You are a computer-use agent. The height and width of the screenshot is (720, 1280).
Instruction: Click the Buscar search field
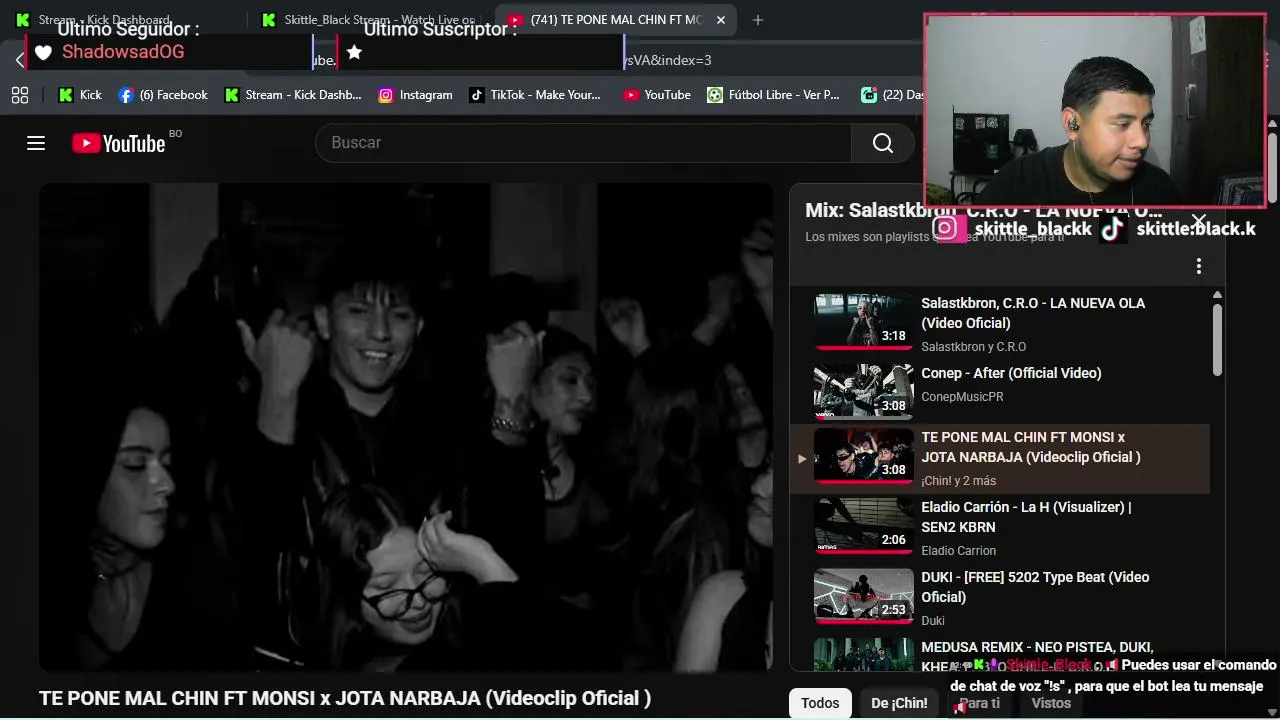pyautogui.click(x=583, y=143)
